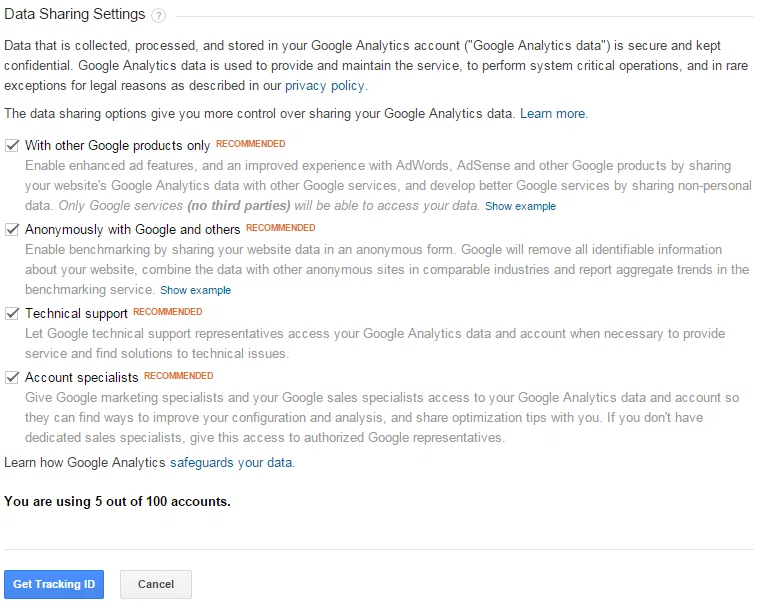
Task: Open the privacy policy link
Action: click(325, 86)
